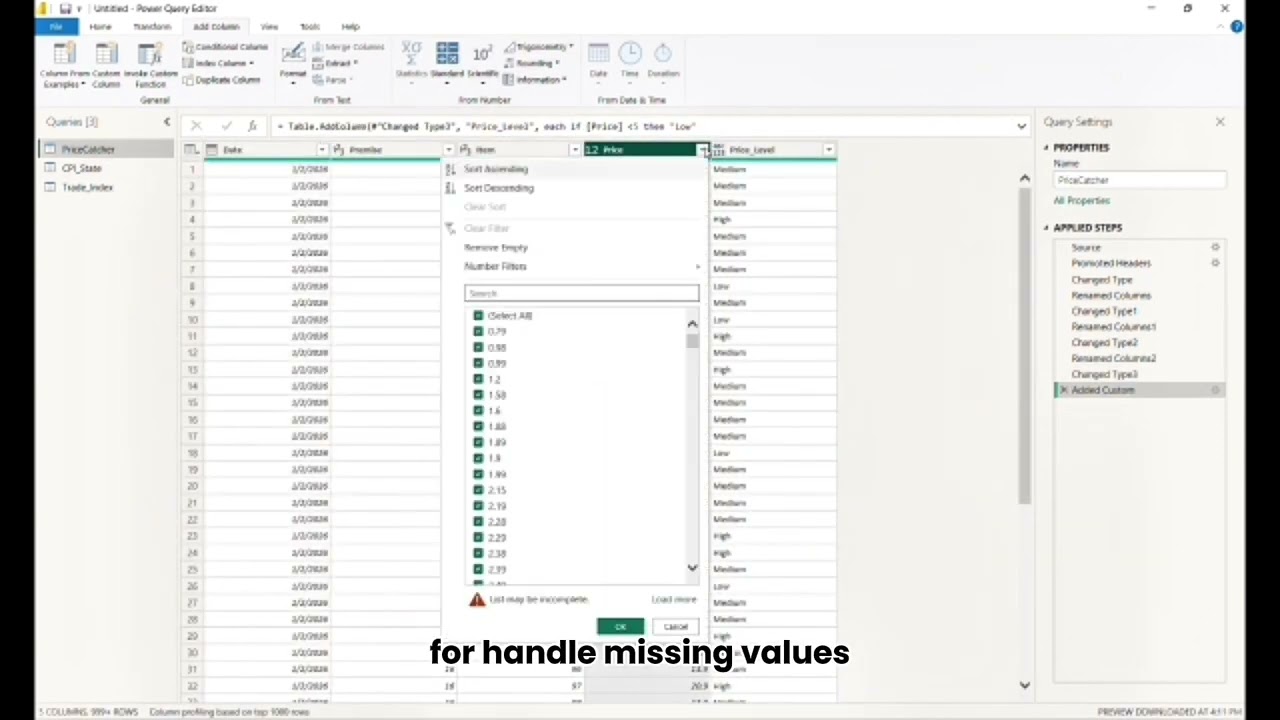Uncheck the 1.2 value checkbox
Viewport: 1280px width, 720px height.
478,380
